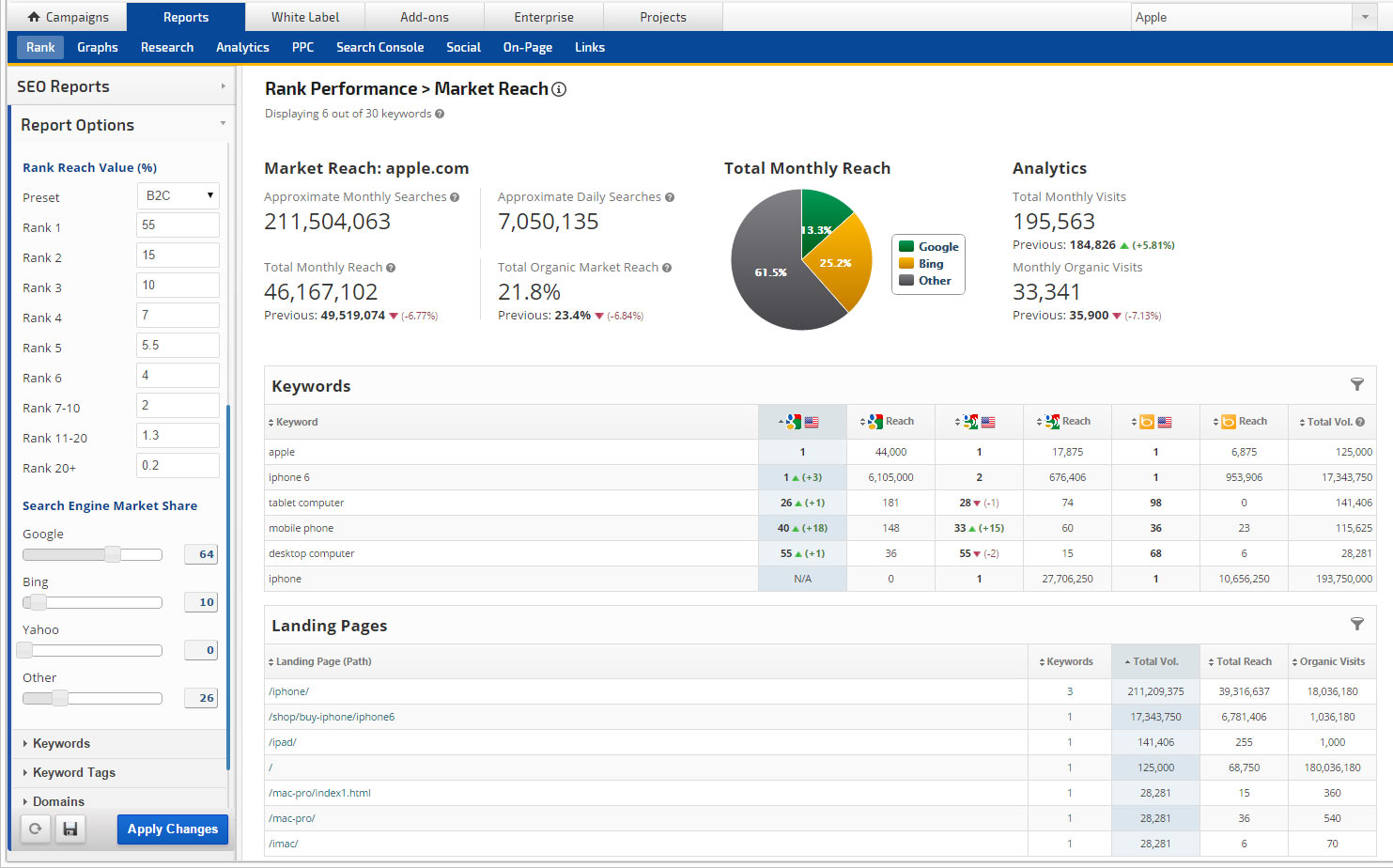Viewport: 1393px width, 868px height.
Task: Switch to the White Label tab
Action: [x=305, y=17]
